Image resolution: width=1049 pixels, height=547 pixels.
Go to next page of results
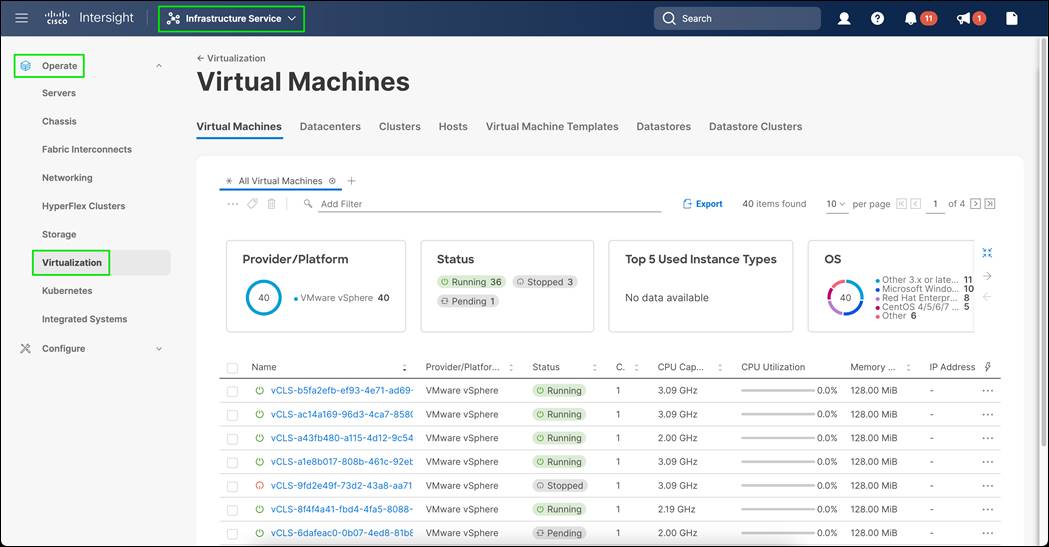coord(975,204)
